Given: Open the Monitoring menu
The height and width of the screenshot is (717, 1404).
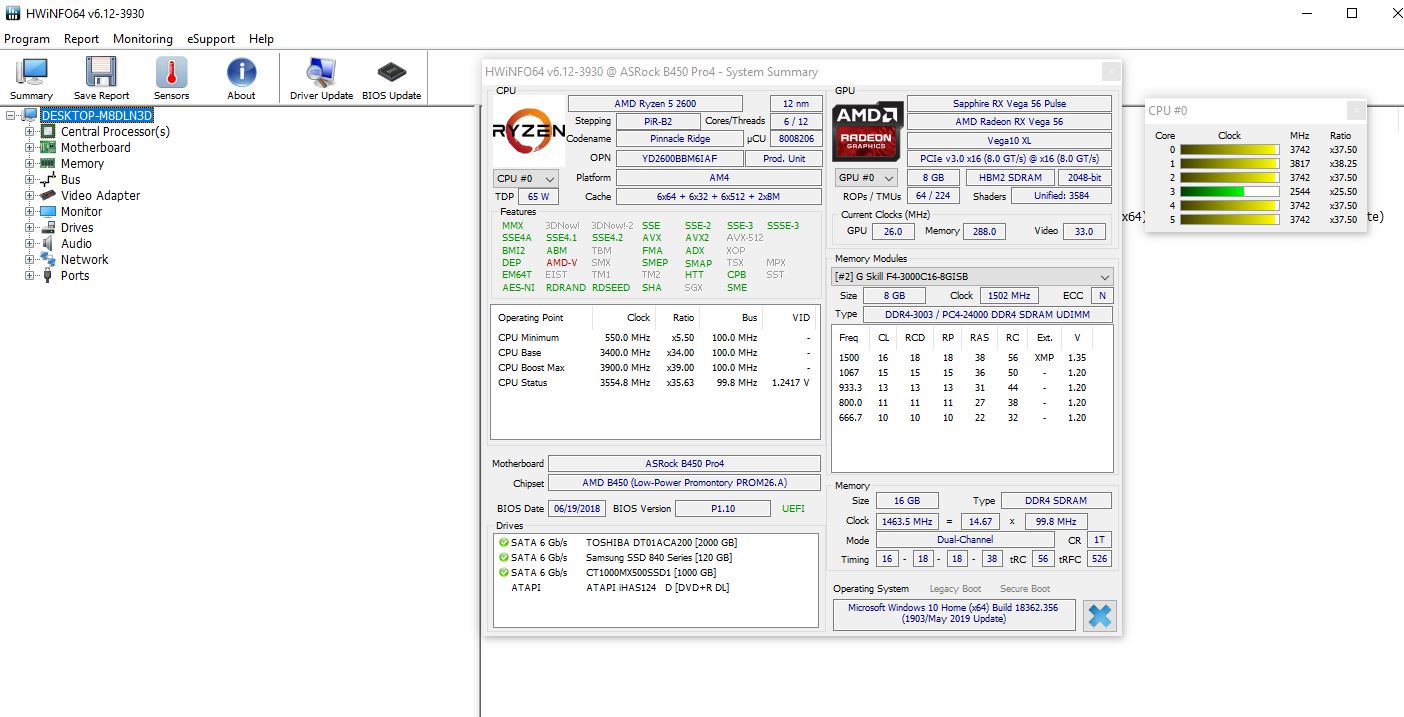Looking at the screenshot, I should [x=143, y=39].
